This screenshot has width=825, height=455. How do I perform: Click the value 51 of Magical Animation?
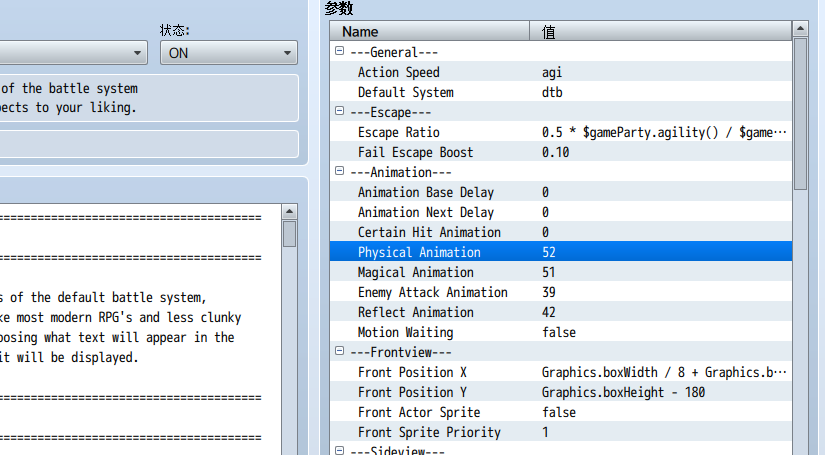[549, 272]
